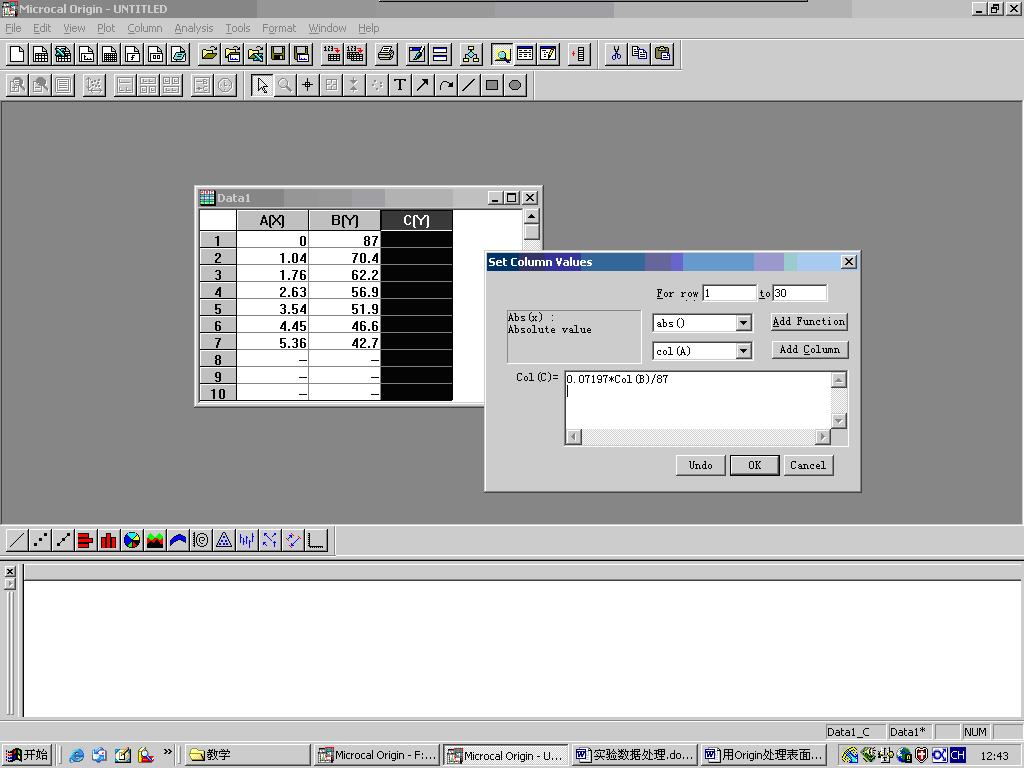The height and width of the screenshot is (768, 1024).
Task: Click the Undo button in dialog
Action: click(x=700, y=465)
